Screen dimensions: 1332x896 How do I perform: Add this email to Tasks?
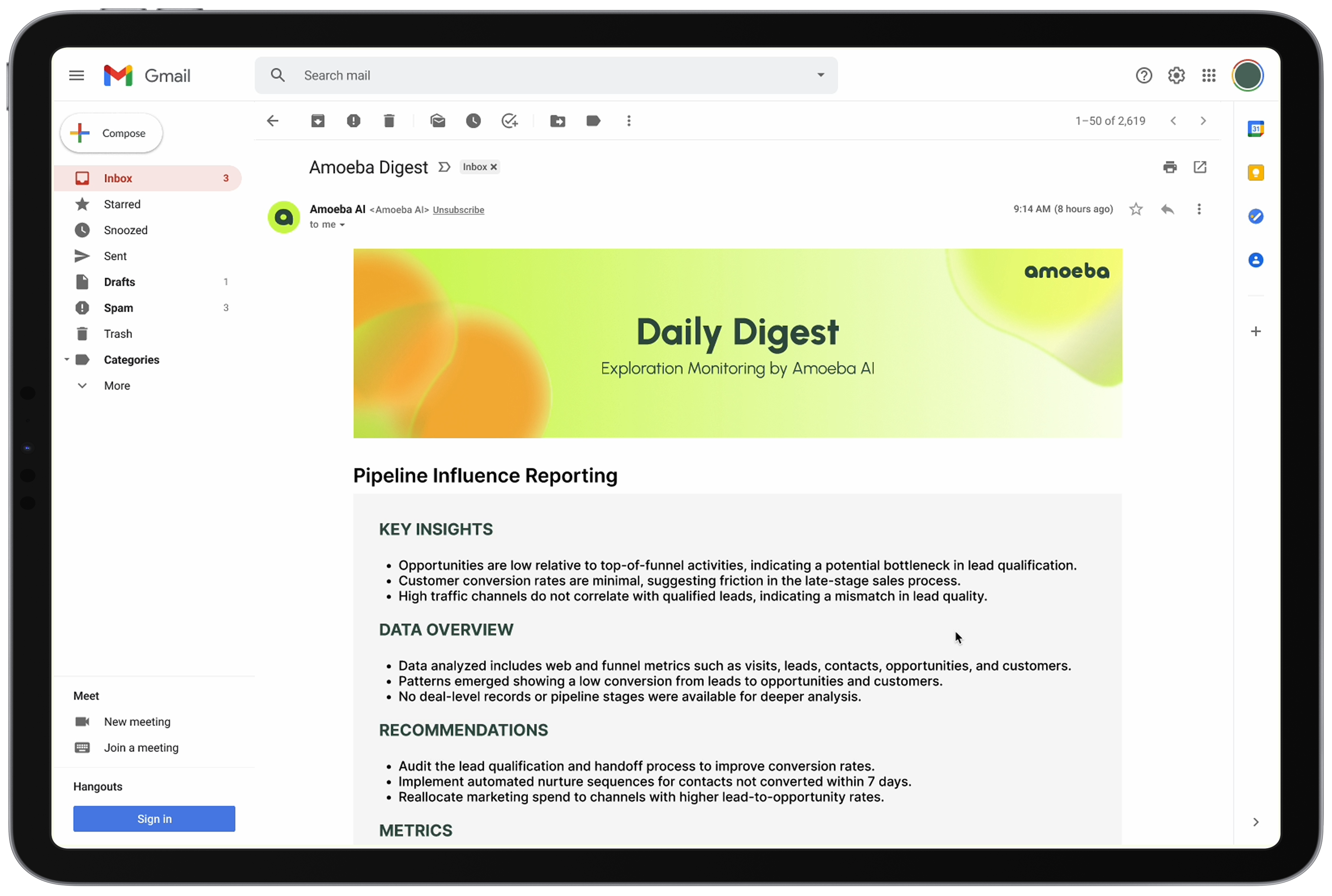[x=509, y=121]
